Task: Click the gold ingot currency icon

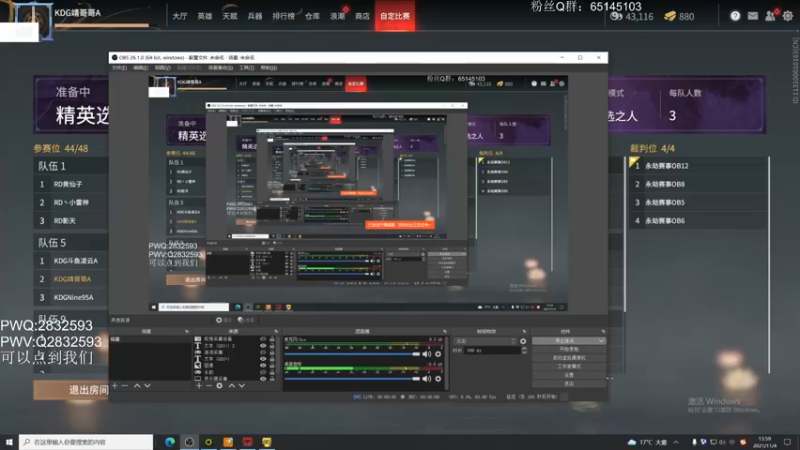Action: click(670, 16)
